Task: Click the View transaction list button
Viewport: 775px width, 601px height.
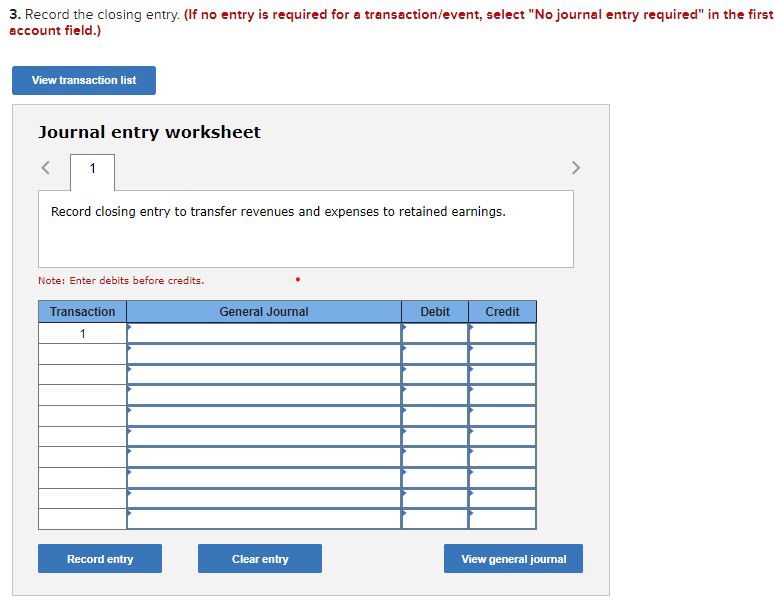Action: tap(84, 80)
